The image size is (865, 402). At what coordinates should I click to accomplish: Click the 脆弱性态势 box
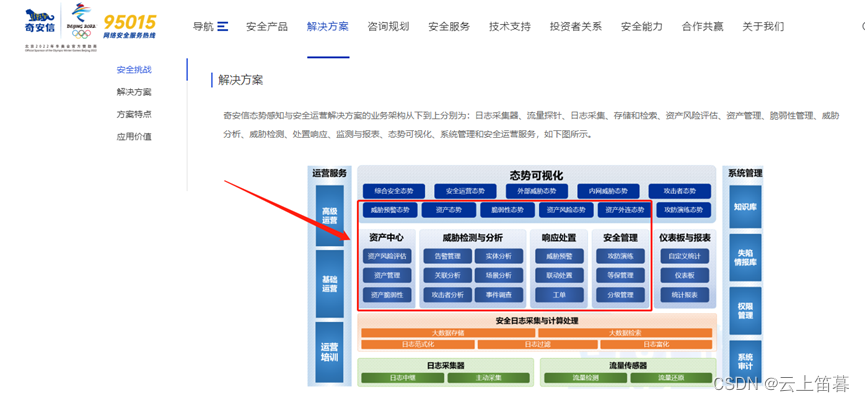coord(507,210)
